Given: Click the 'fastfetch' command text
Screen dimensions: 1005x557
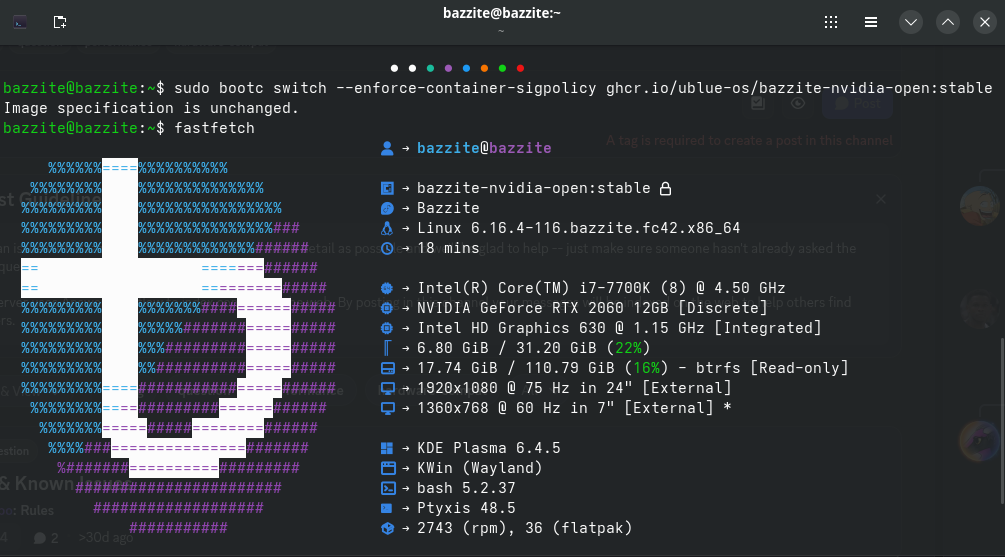Looking at the screenshot, I should tap(214, 128).
